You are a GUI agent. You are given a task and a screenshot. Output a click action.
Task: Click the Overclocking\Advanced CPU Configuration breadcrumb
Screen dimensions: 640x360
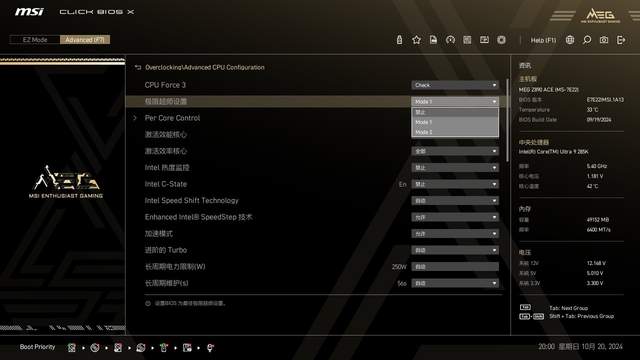click(204, 67)
